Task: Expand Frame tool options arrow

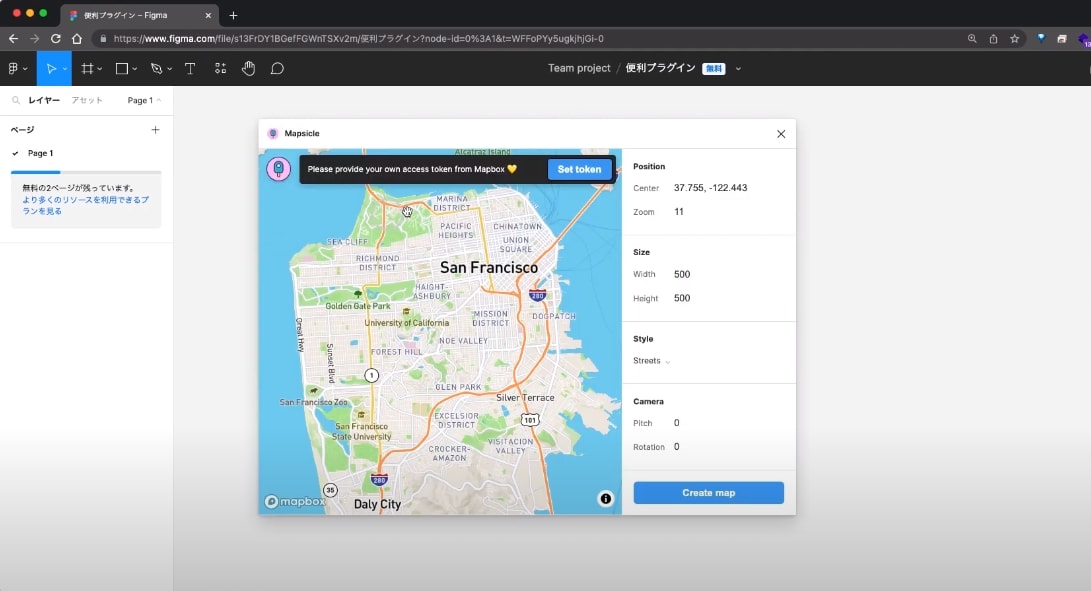Action: (99, 69)
